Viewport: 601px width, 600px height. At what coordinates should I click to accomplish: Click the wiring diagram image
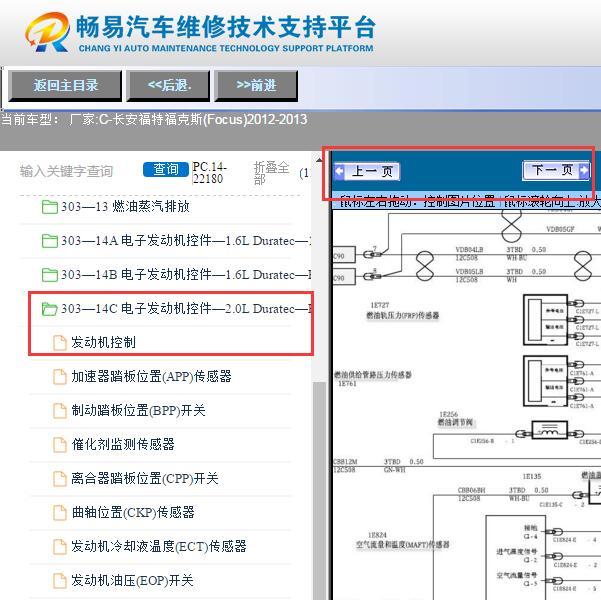click(x=466, y=404)
